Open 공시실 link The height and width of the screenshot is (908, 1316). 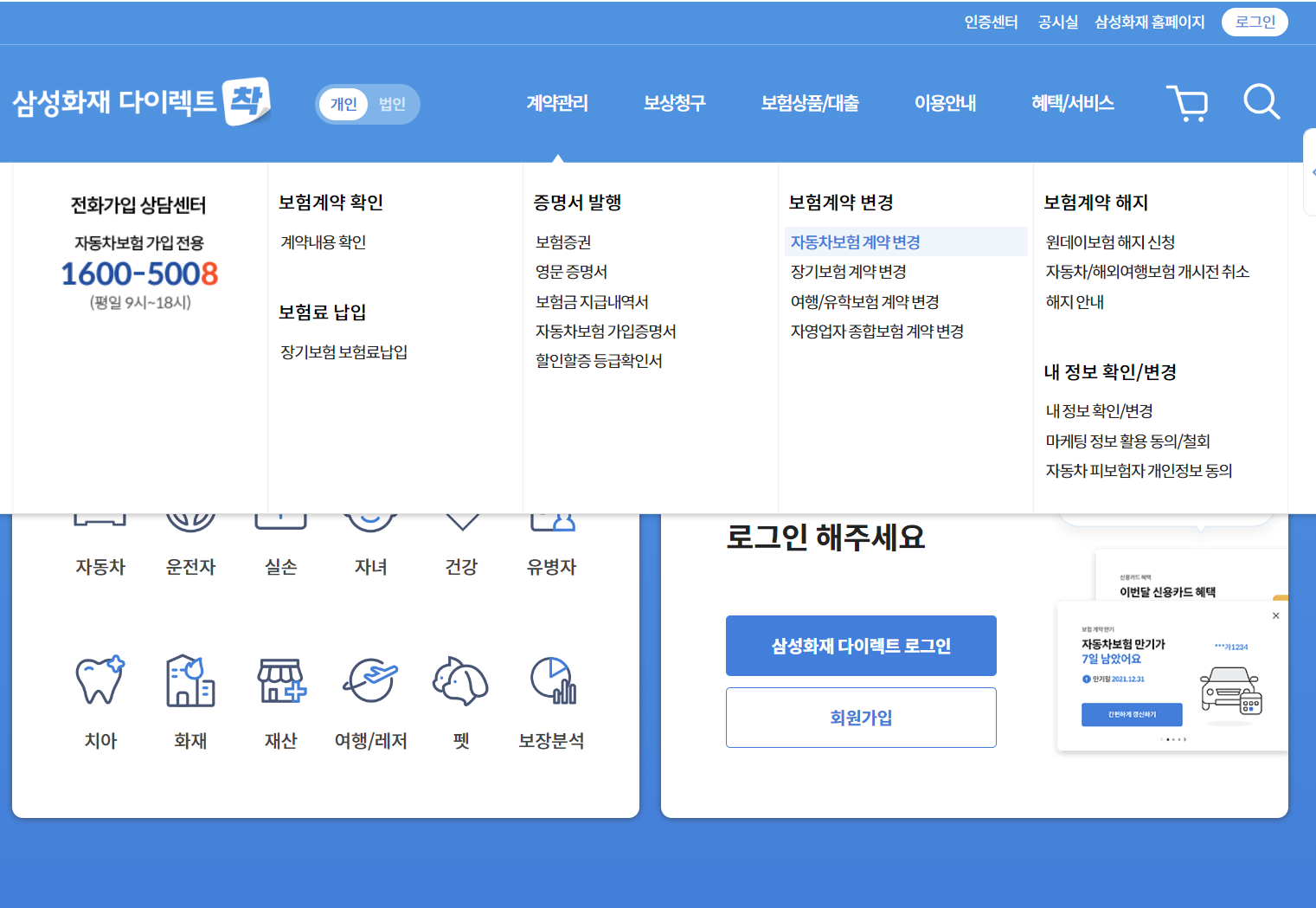tap(1058, 22)
